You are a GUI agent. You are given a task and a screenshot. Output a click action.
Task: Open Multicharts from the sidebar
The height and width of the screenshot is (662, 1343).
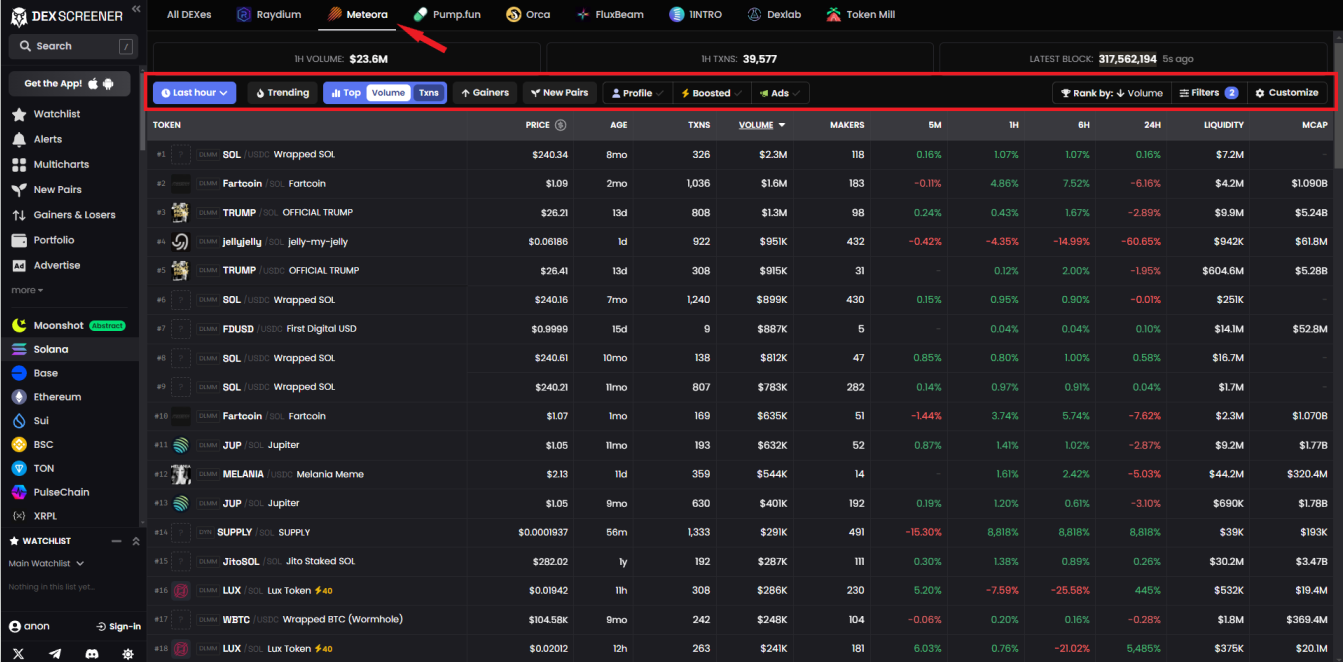pos(50,164)
